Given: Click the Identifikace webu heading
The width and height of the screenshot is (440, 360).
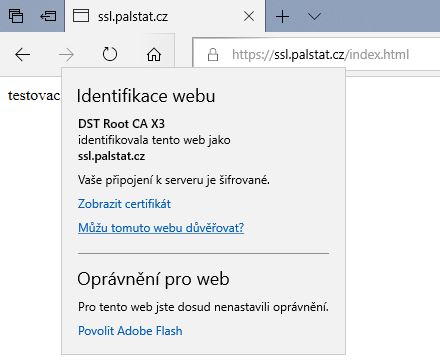Looking at the screenshot, I should click(x=146, y=96).
